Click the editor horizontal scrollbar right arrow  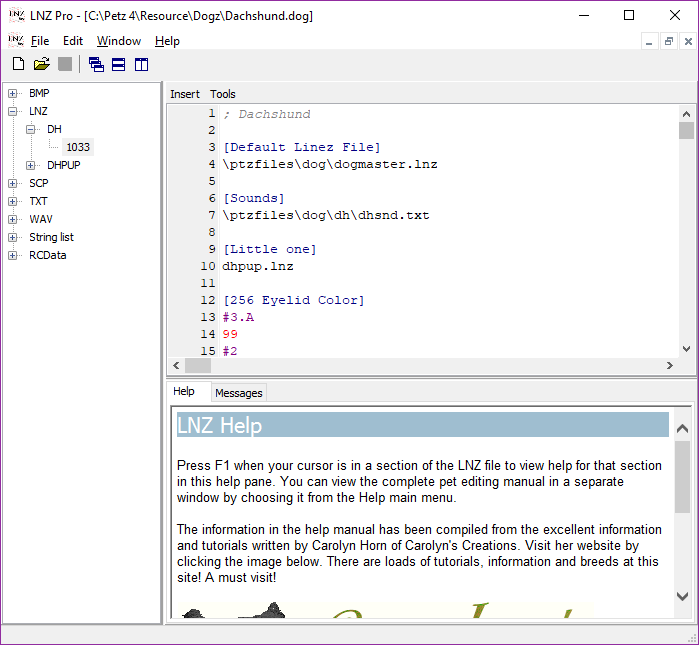tap(668, 366)
